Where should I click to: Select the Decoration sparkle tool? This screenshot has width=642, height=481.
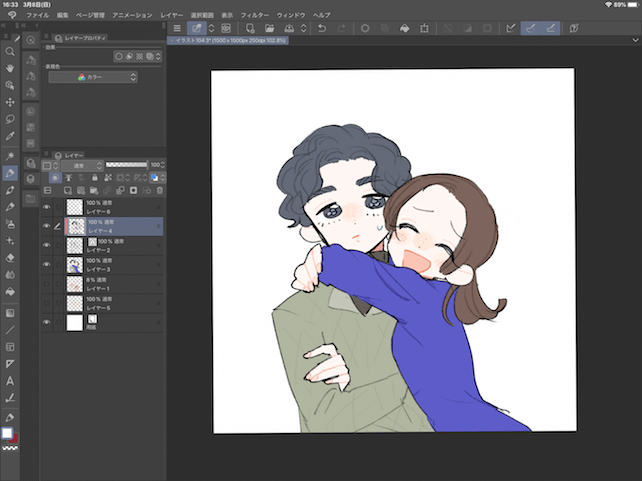10,241
